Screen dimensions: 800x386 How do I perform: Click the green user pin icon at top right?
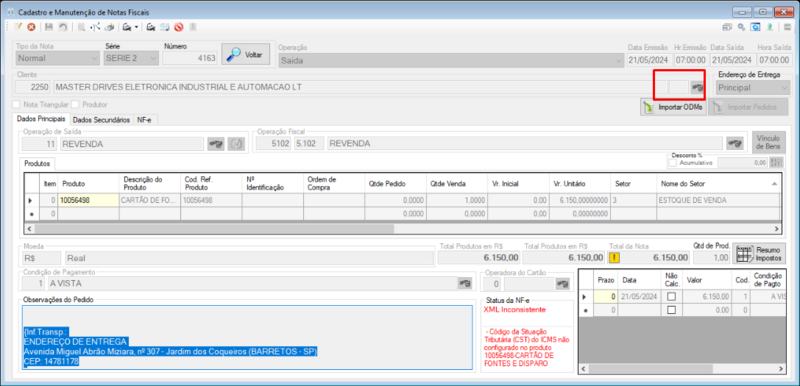(x=769, y=27)
